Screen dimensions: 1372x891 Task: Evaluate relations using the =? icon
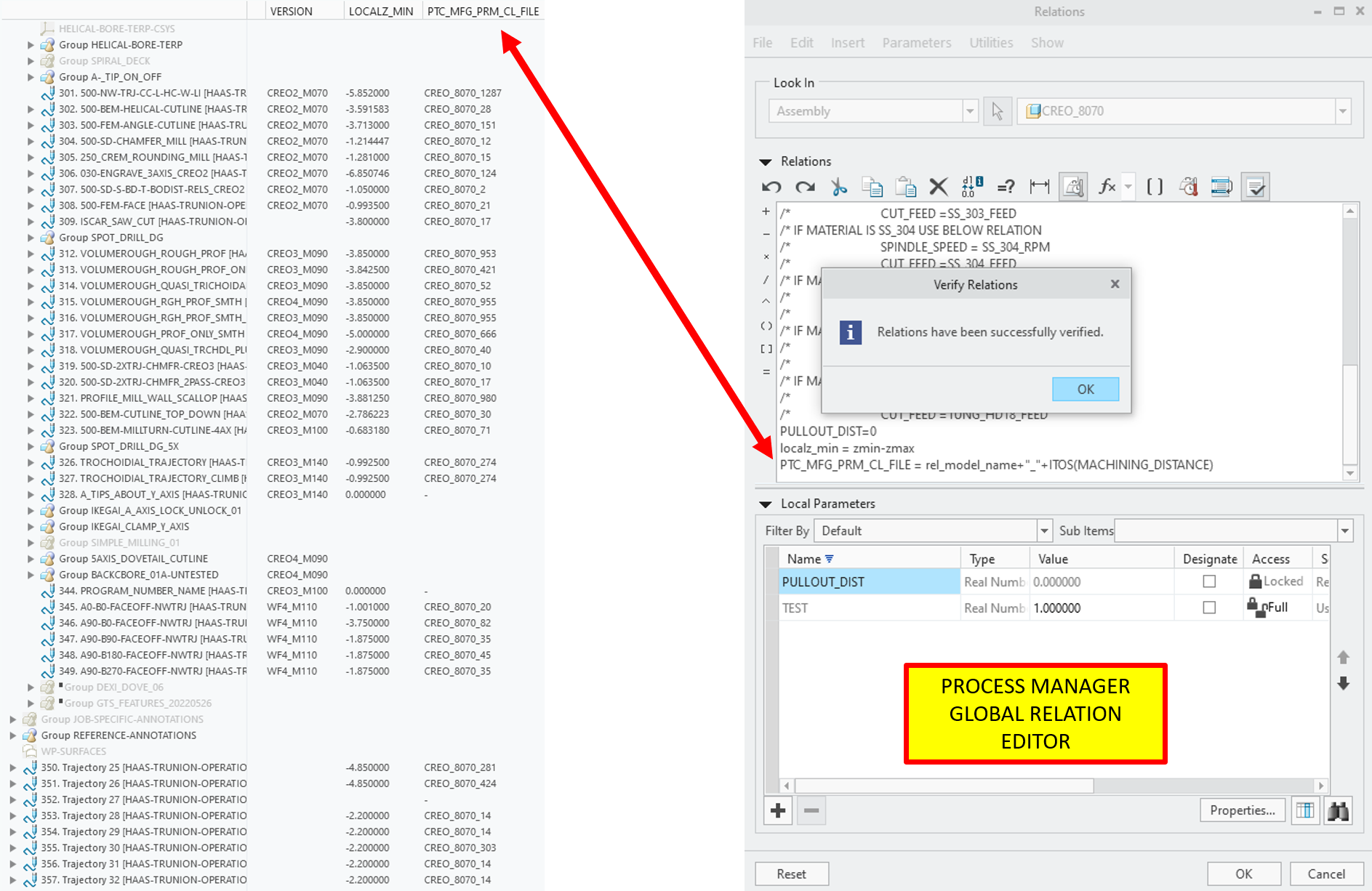click(1006, 186)
